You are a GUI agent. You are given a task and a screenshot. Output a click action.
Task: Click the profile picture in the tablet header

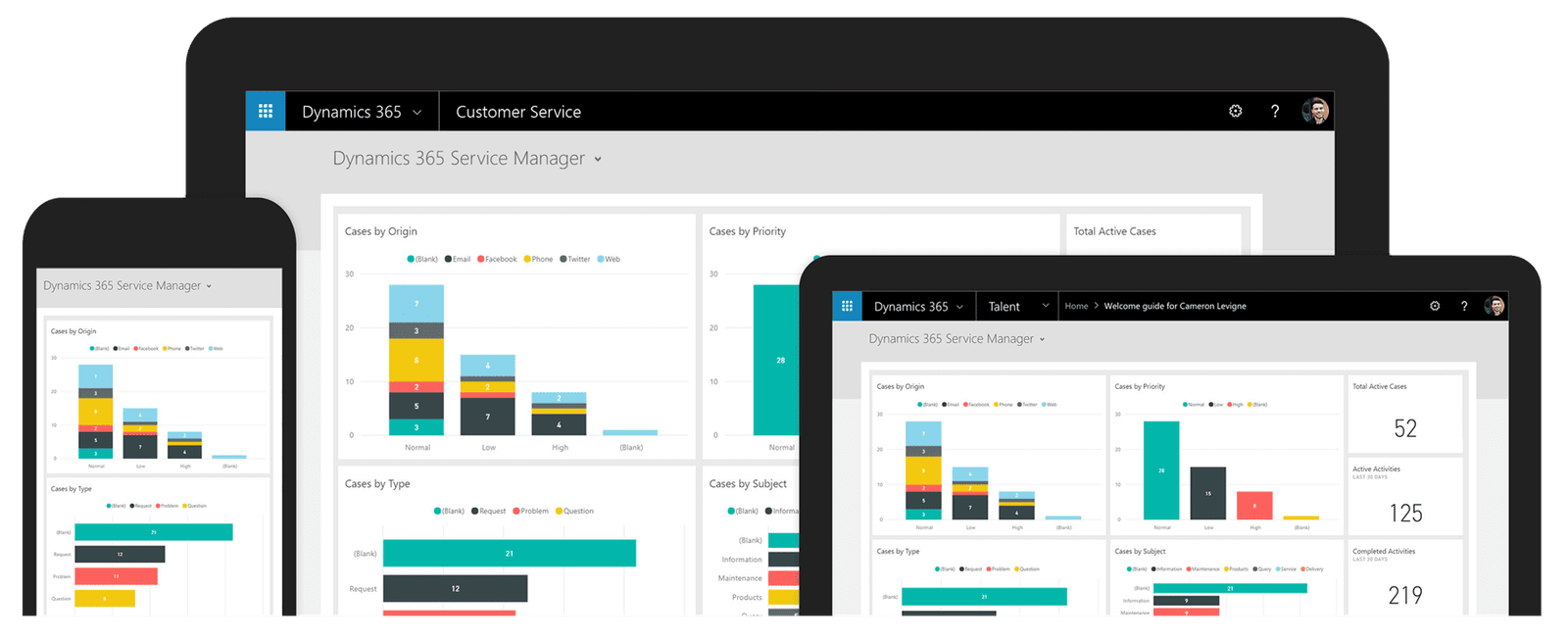pyautogui.click(x=1494, y=306)
